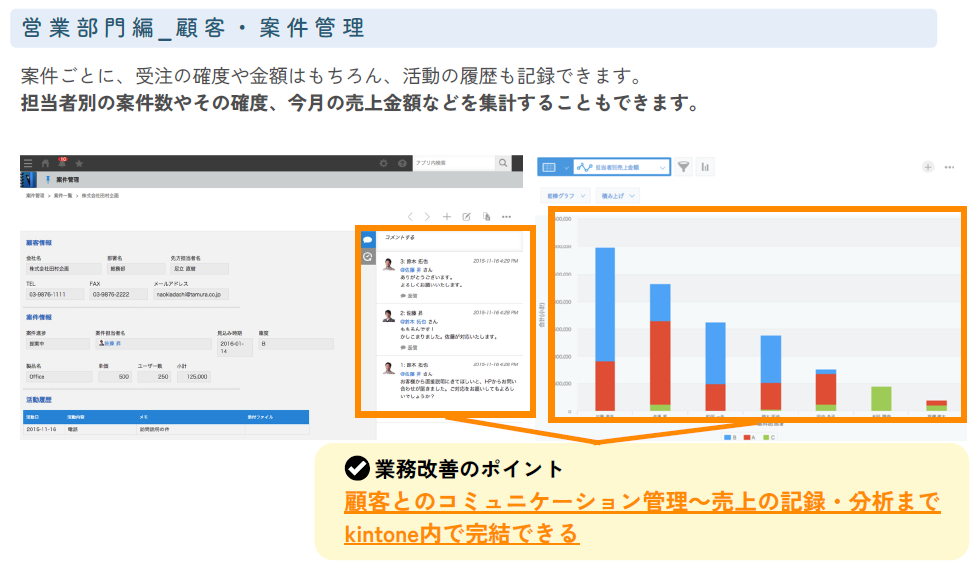The height and width of the screenshot is (561, 978).
Task: Open the help question mark icon
Action: pyautogui.click(x=402, y=163)
